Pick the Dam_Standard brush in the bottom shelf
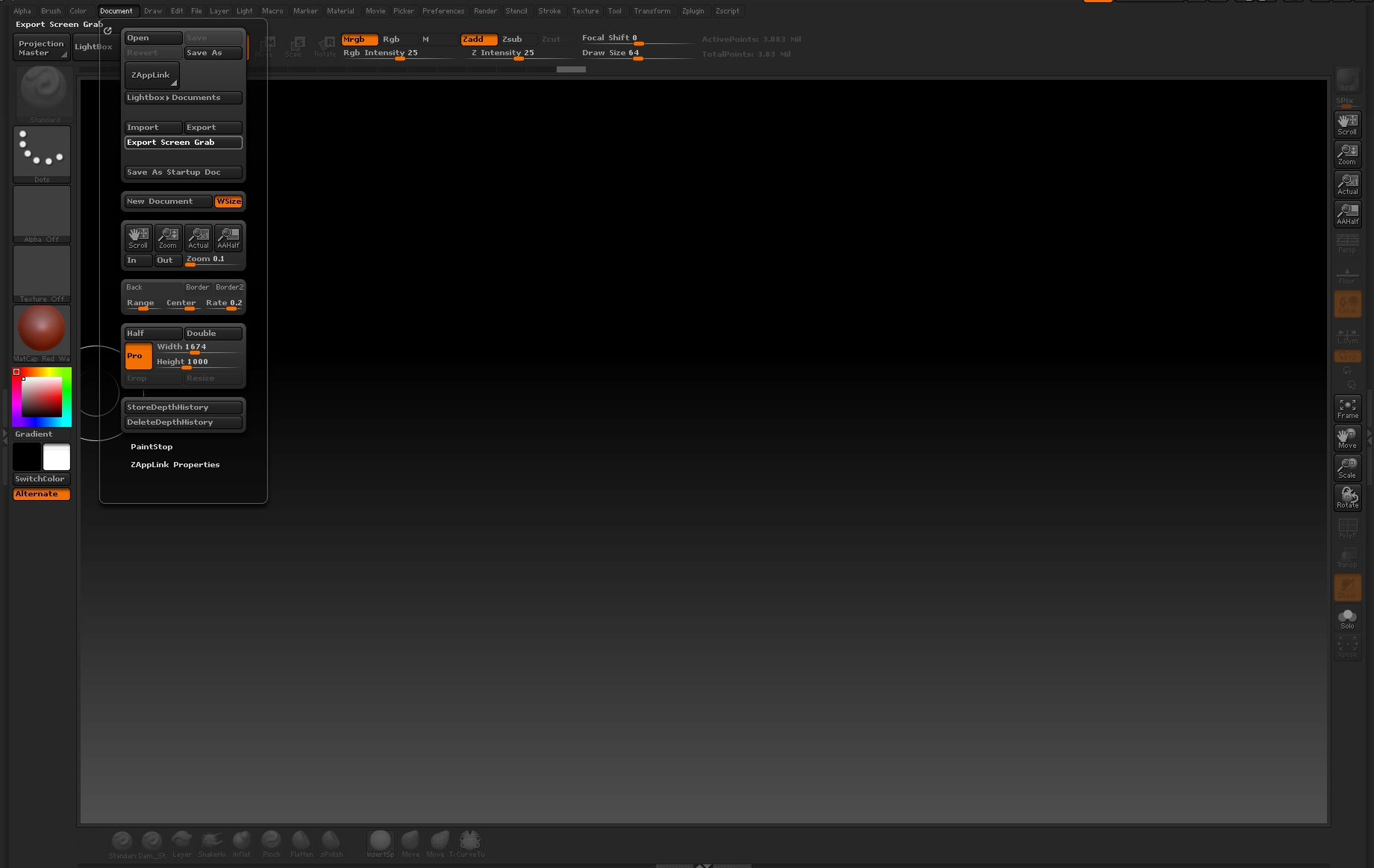 [152, 844]
